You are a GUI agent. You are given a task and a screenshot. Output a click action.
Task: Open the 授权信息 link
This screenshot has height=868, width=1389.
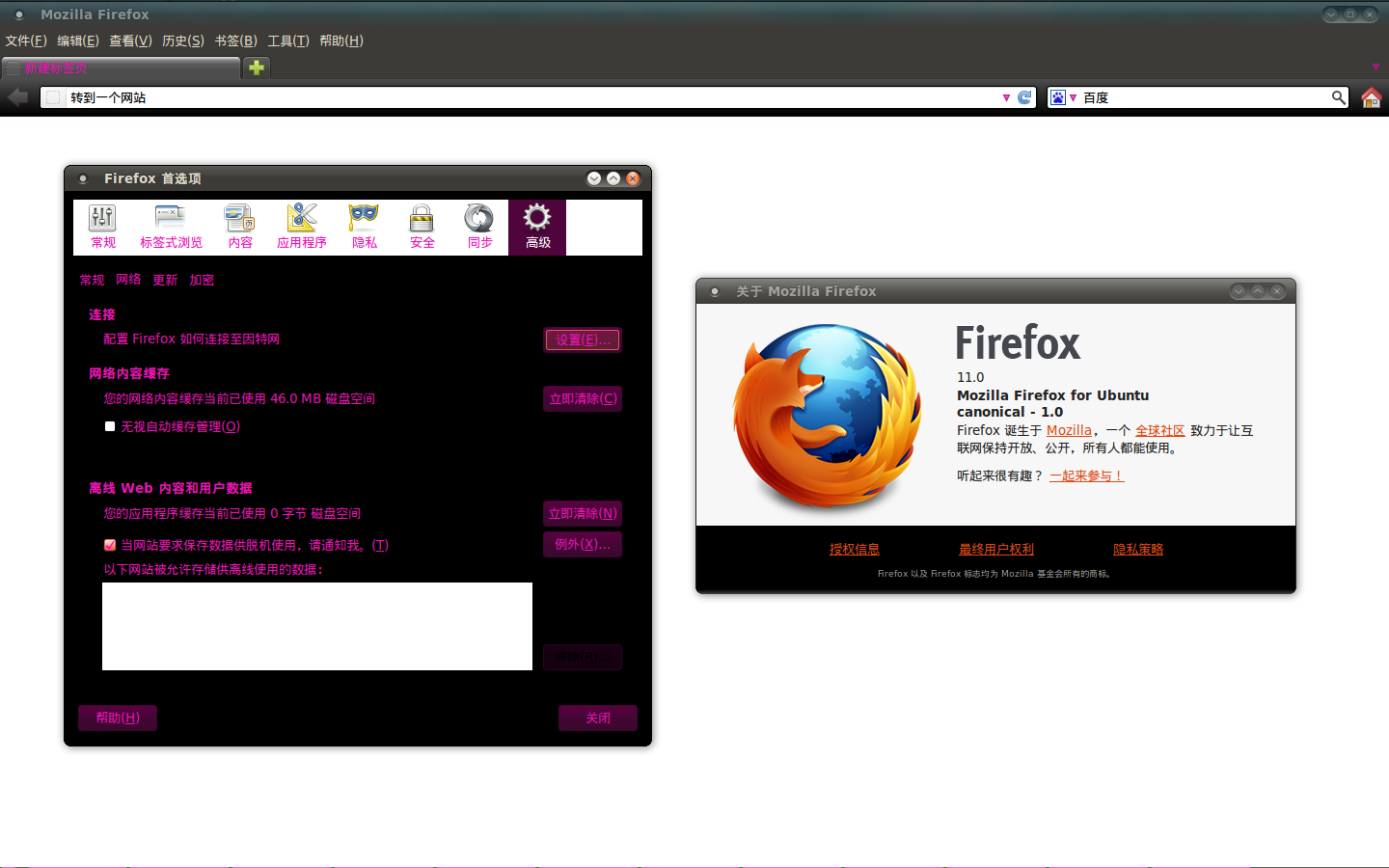click(855, 549)
